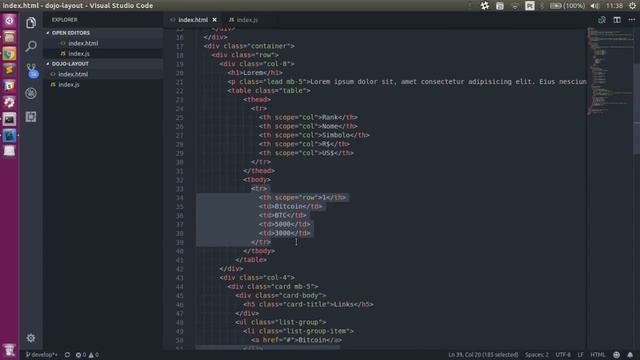
Task: Open the clock showing 11:38
Action: click(614, 6)
